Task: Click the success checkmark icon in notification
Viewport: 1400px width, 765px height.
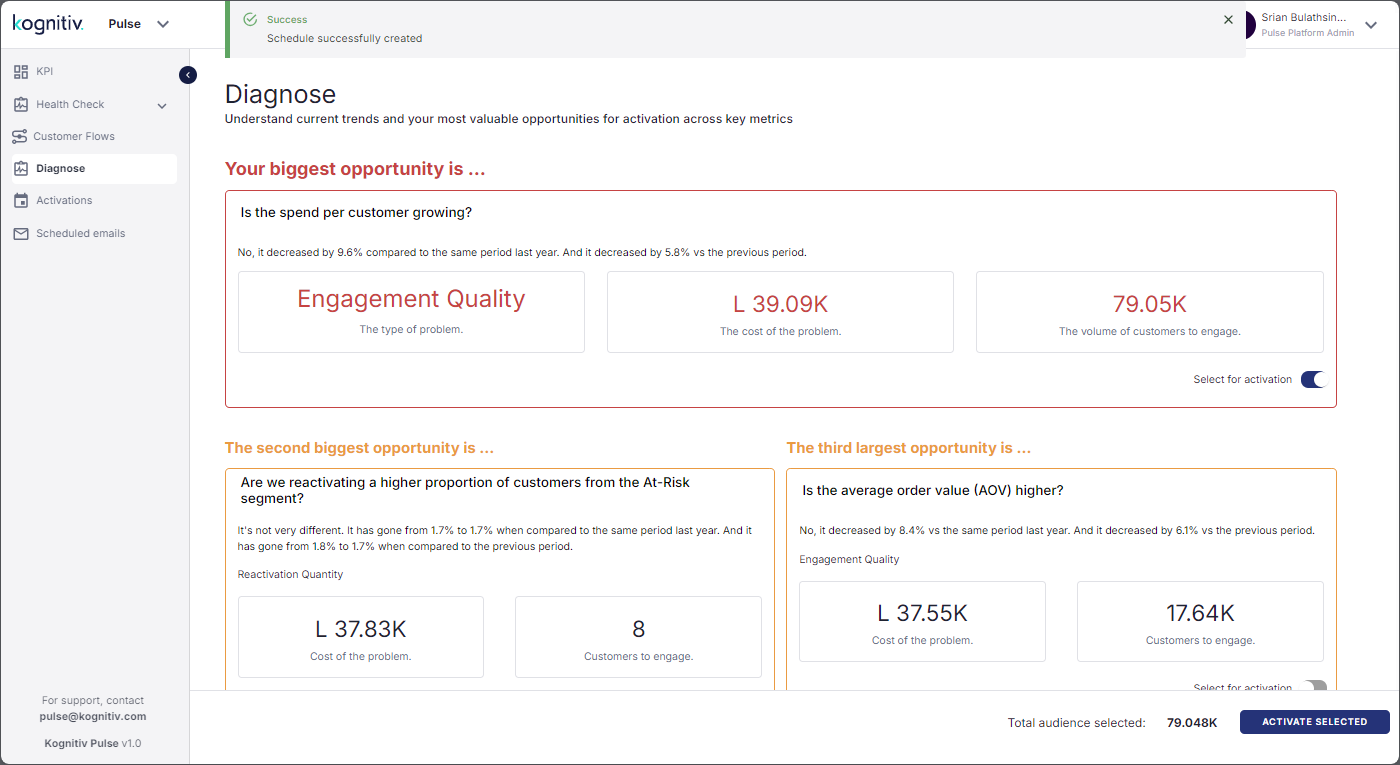Action: [250, 19]
